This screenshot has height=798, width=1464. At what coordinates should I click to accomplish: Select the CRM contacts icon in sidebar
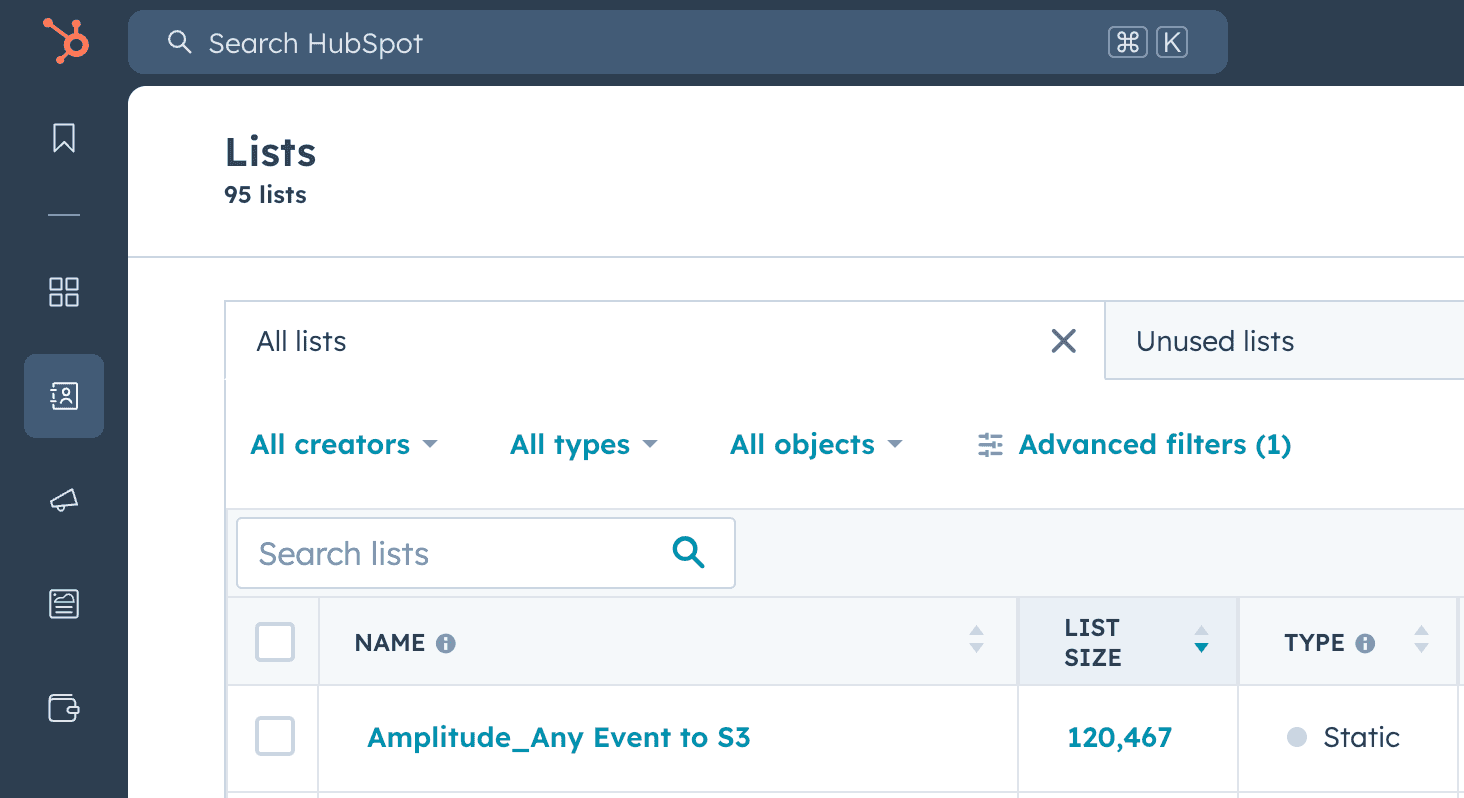coord(63,396)
